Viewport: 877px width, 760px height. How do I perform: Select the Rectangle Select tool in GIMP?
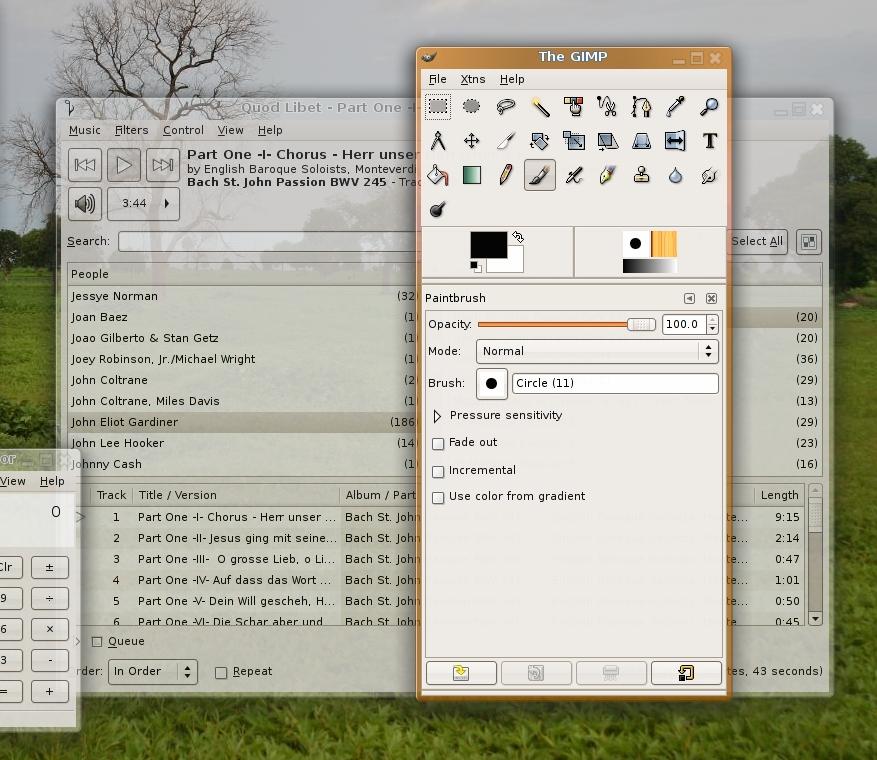[x=438, y=106]
